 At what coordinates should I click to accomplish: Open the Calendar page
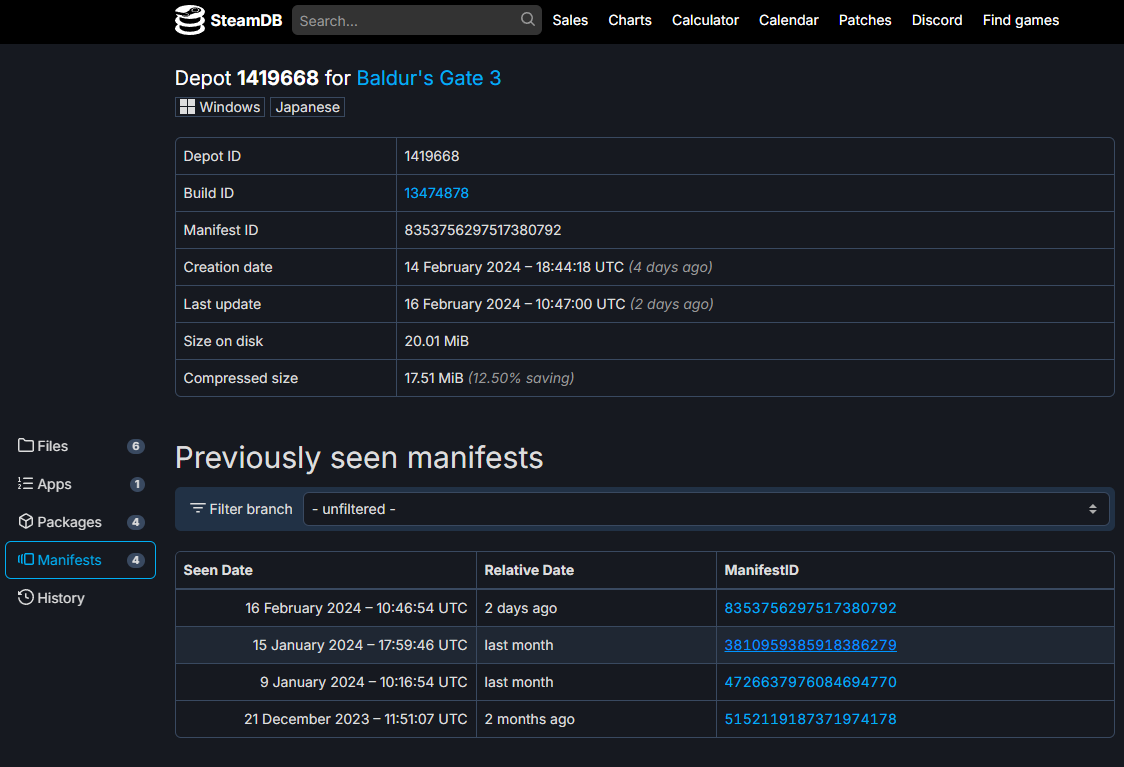[789, 20]
